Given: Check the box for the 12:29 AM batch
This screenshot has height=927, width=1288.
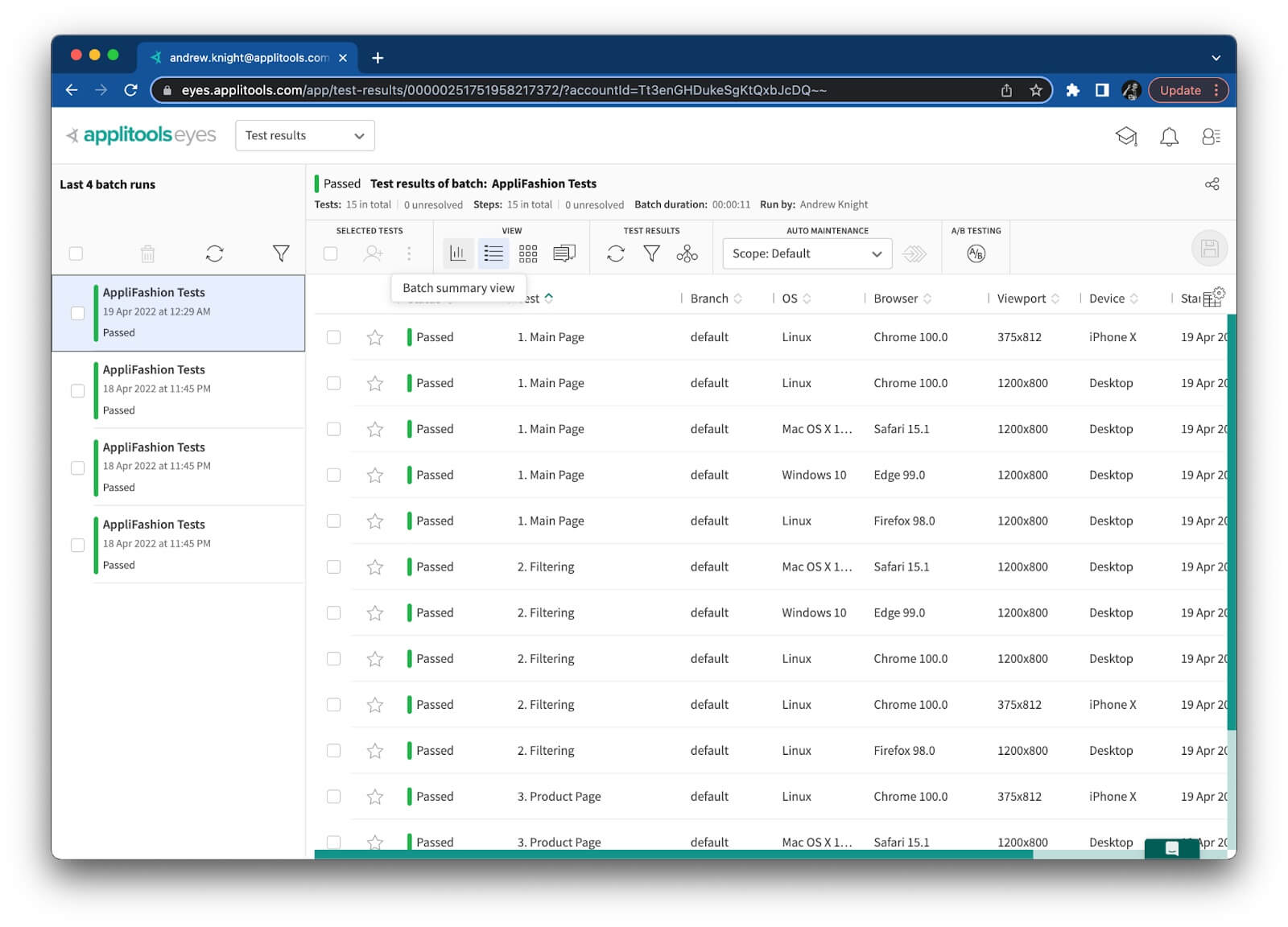Looking at the screenshot, I should [x=78, y=313].
